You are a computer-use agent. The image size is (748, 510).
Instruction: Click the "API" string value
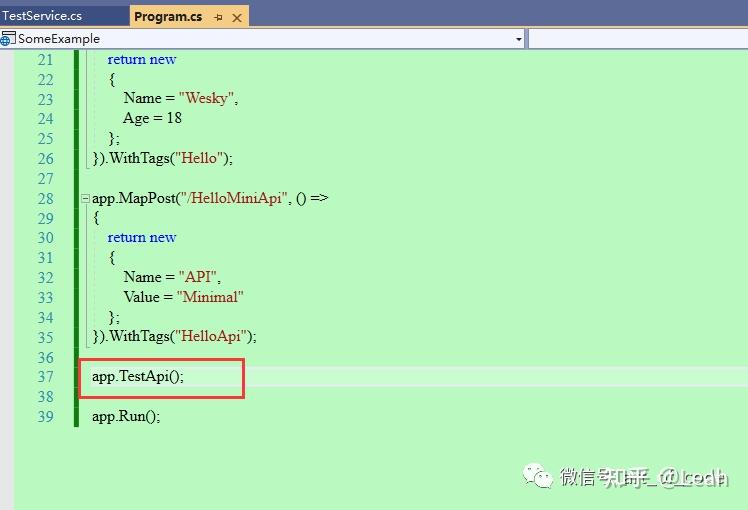(x=197, y=277)
